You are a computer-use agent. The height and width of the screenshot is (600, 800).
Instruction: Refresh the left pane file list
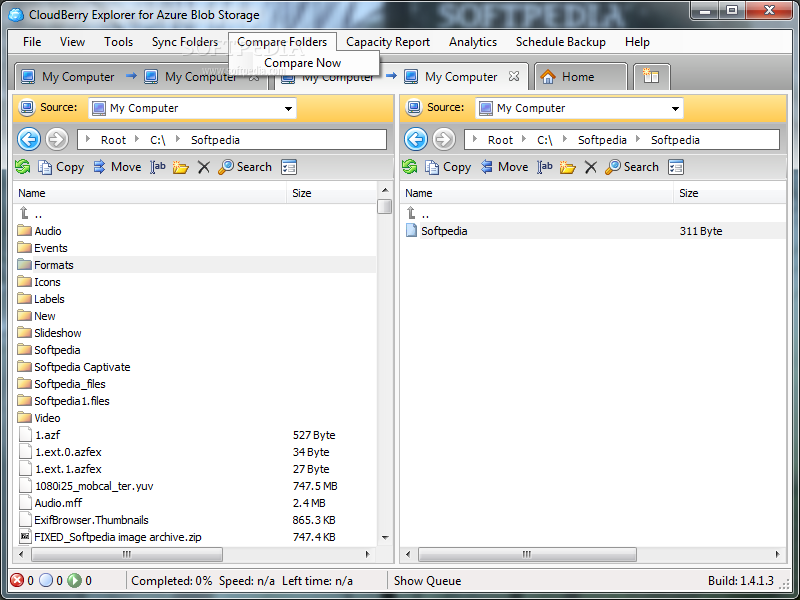(22, 167)
